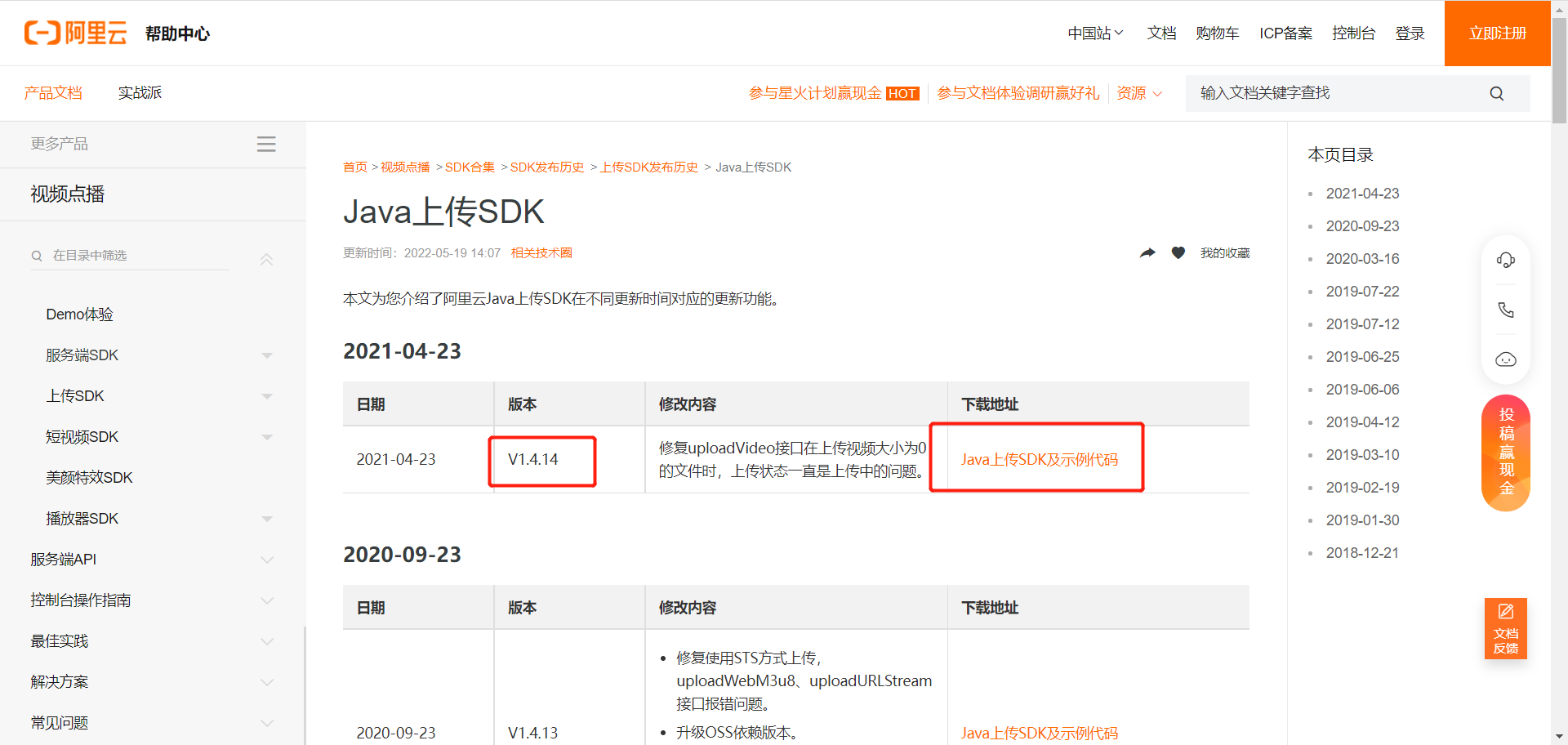
Task: Expand 上传SDK in the sidebar
Action: tap(267, 396)
